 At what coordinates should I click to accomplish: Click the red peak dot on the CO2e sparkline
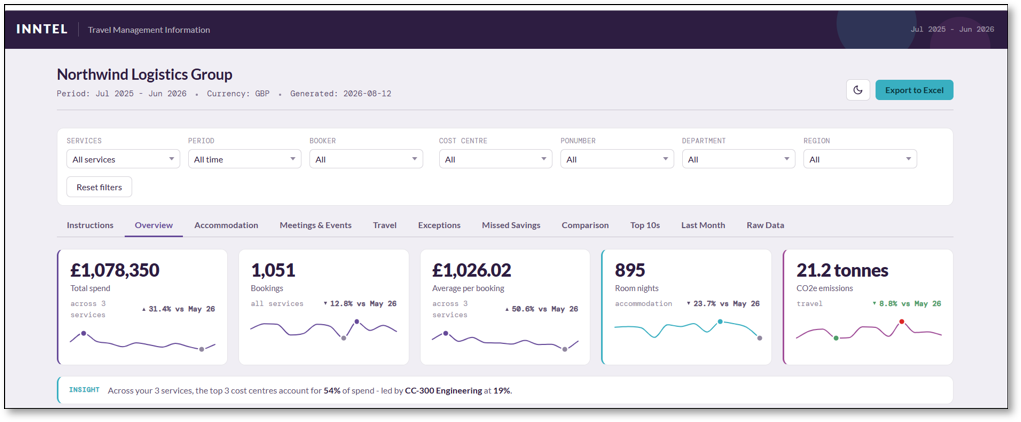[902, 322]
